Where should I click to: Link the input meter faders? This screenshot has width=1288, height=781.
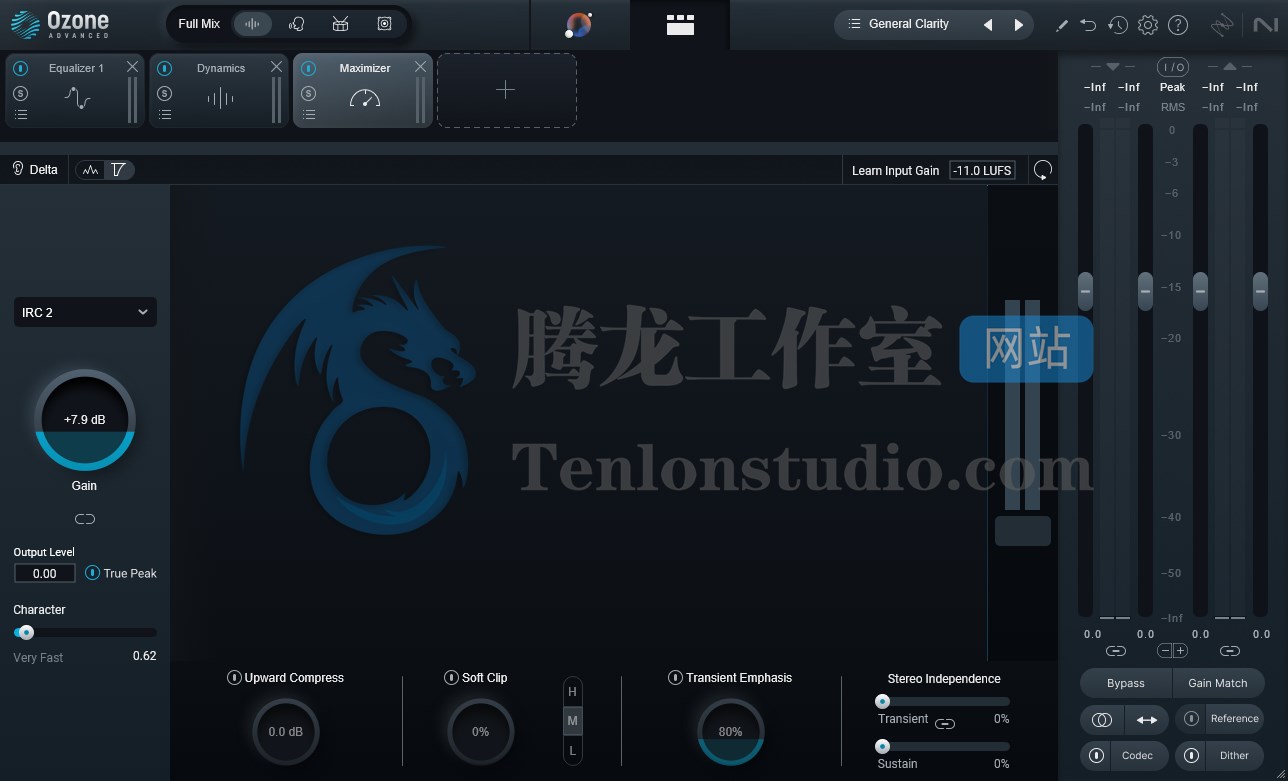click(x=1116, y=651)
